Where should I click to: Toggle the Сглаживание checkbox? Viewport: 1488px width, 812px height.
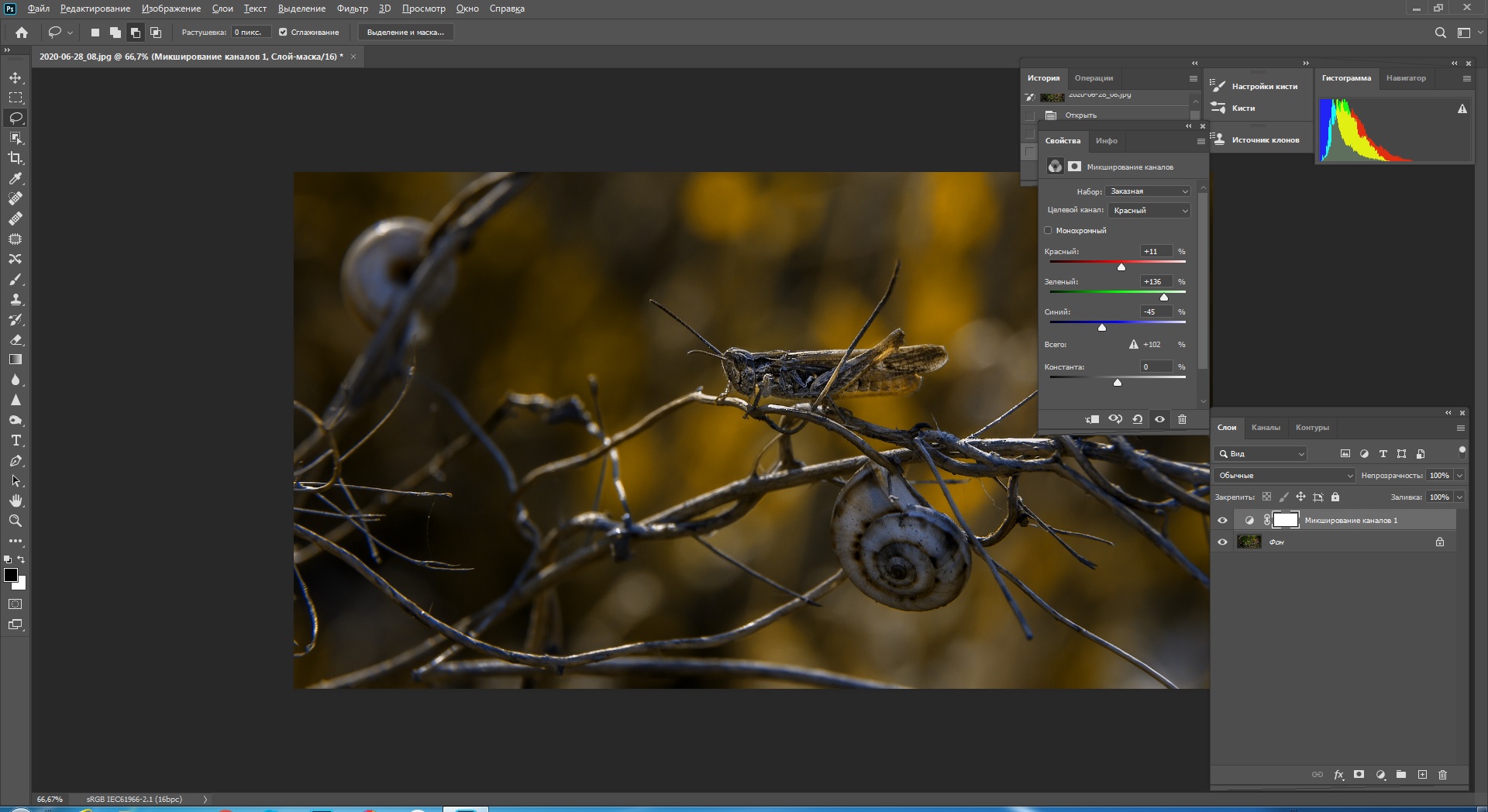tap(283, 33)
